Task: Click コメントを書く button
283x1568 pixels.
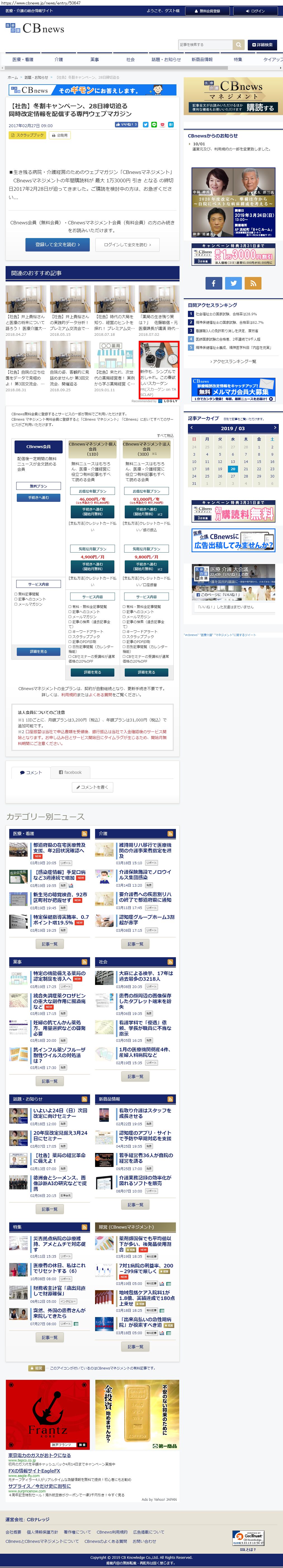Action: tap(92, 787)
